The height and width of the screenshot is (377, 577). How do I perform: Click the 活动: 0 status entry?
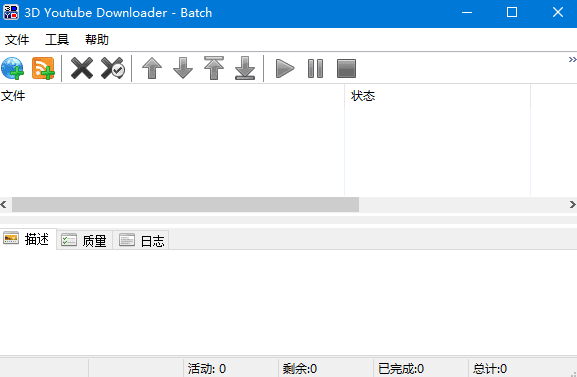207,369
